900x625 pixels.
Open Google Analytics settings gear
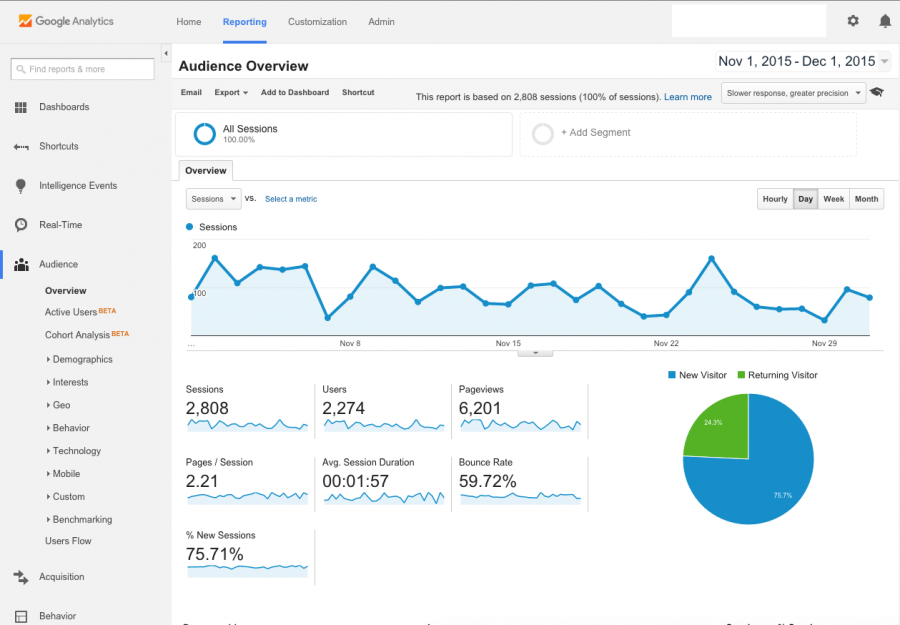coord(853,20)
